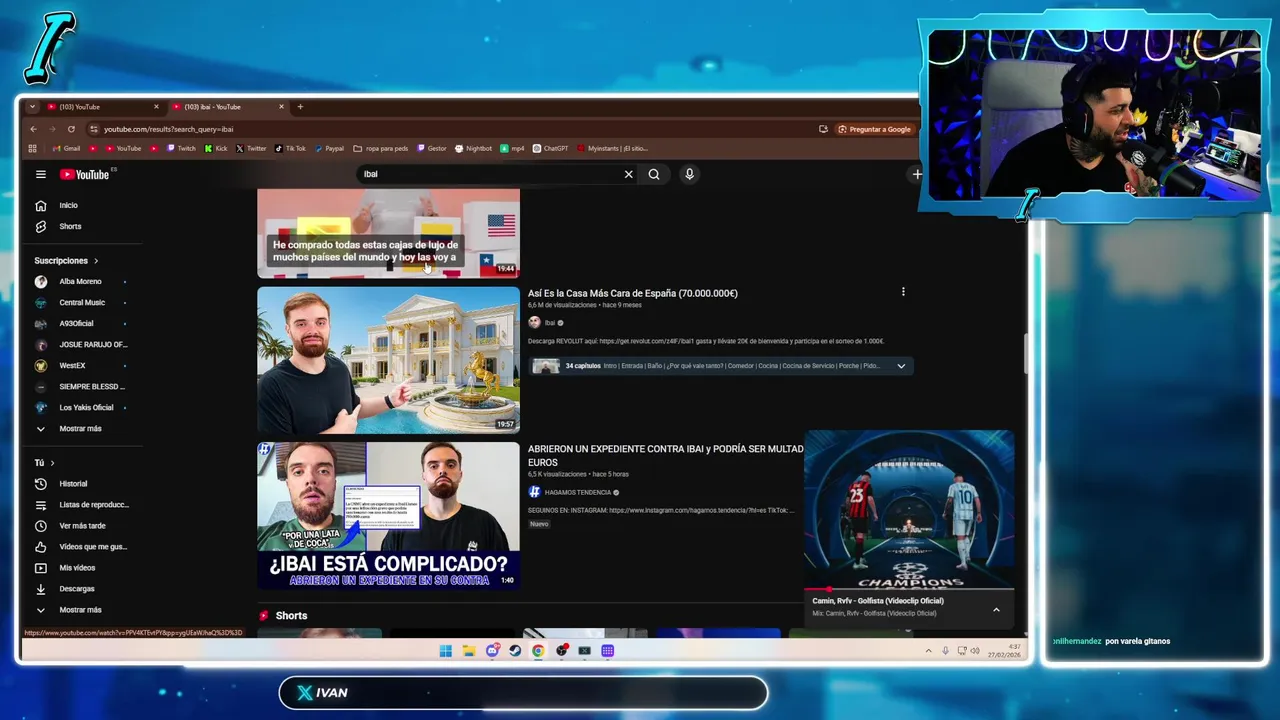Click the magnifying glass search button
The width and height of the screenshot is (1280, 720).
654,174
